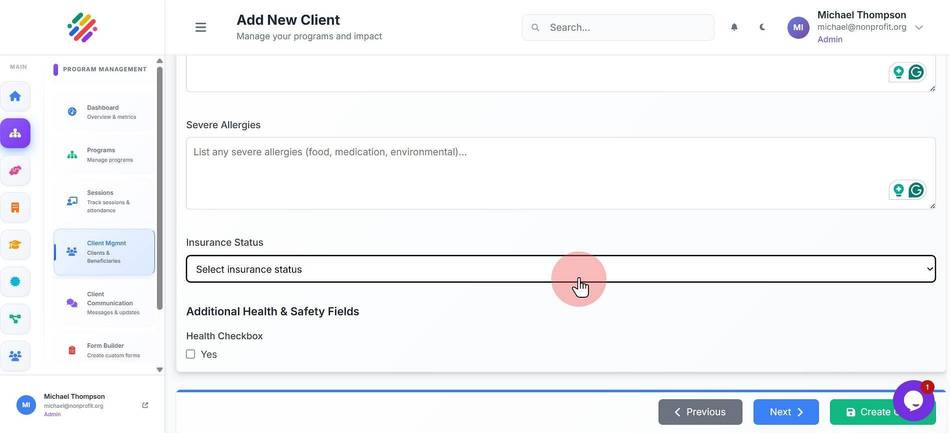This screenshot has width=950, height=433.
Task: Click the graduation cap sidebar icon
Action: 15,245
